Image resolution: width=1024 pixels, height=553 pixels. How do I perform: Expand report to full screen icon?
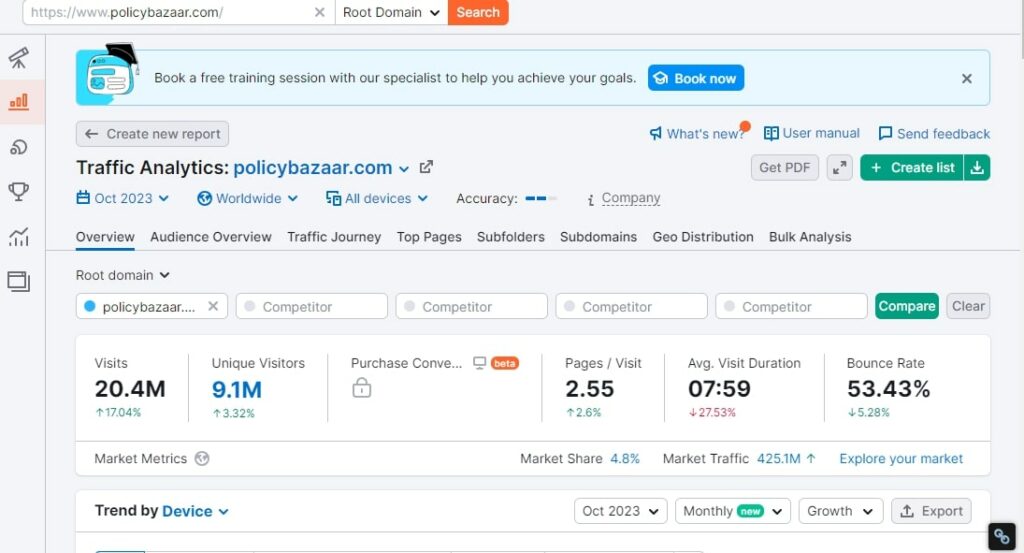click(839, 168)
